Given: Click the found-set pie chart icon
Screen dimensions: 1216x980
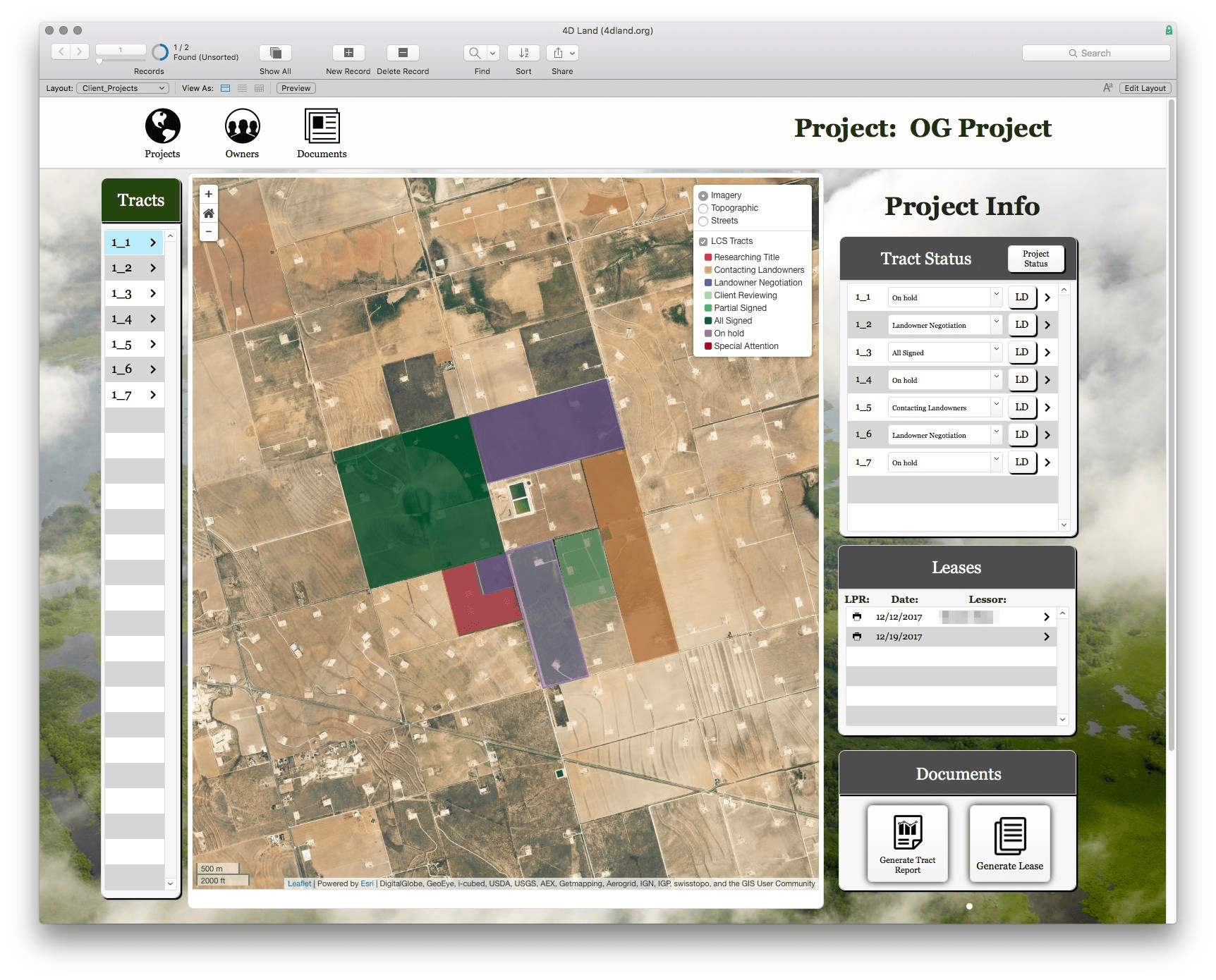Looking at the screenshot, I should point(161,52).
